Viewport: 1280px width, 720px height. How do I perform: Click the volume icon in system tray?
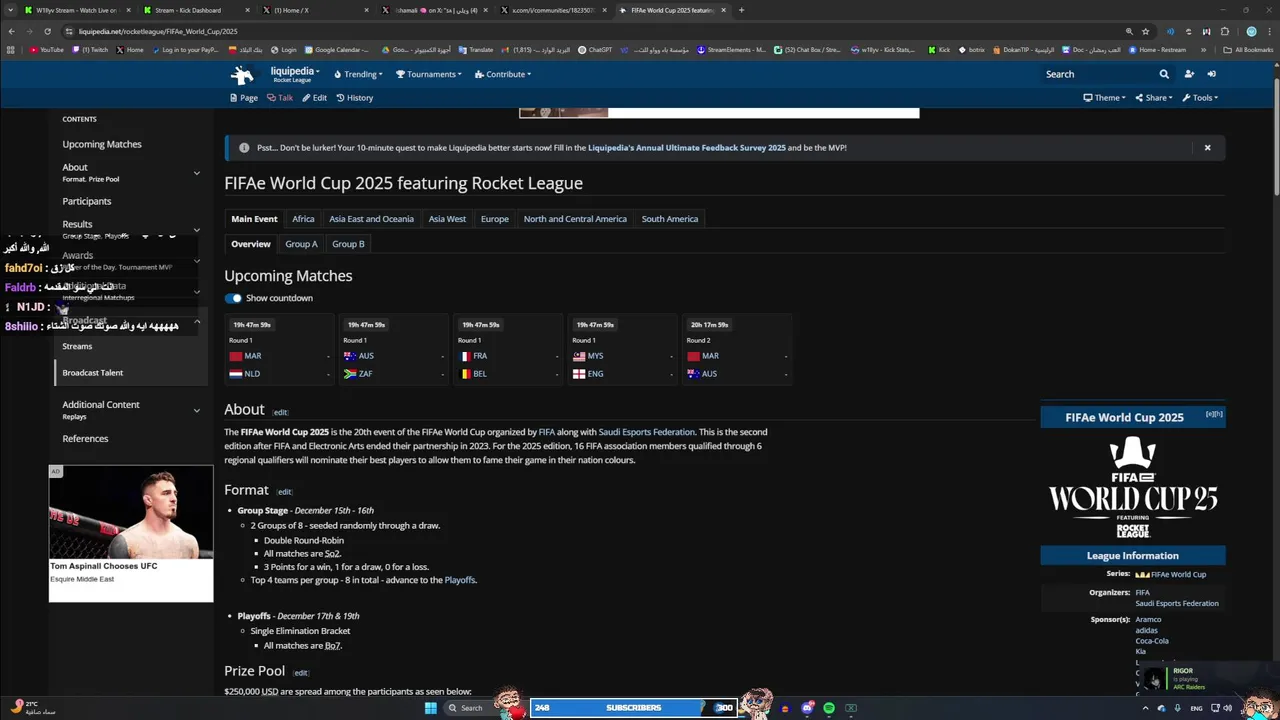[1228, 708]
